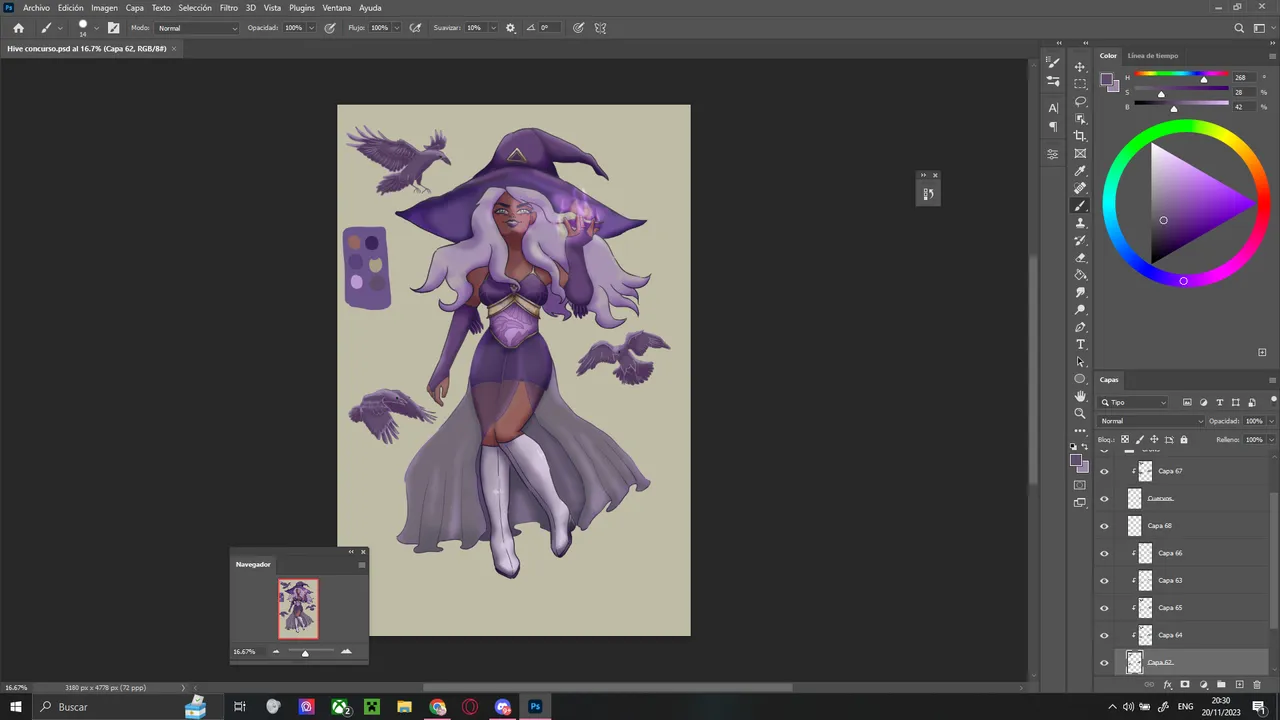Image resolution: width=1280 pixels, height=720 pixels.
Task: Hide the Cuervos layer
Action: [x=1104, y=498]
